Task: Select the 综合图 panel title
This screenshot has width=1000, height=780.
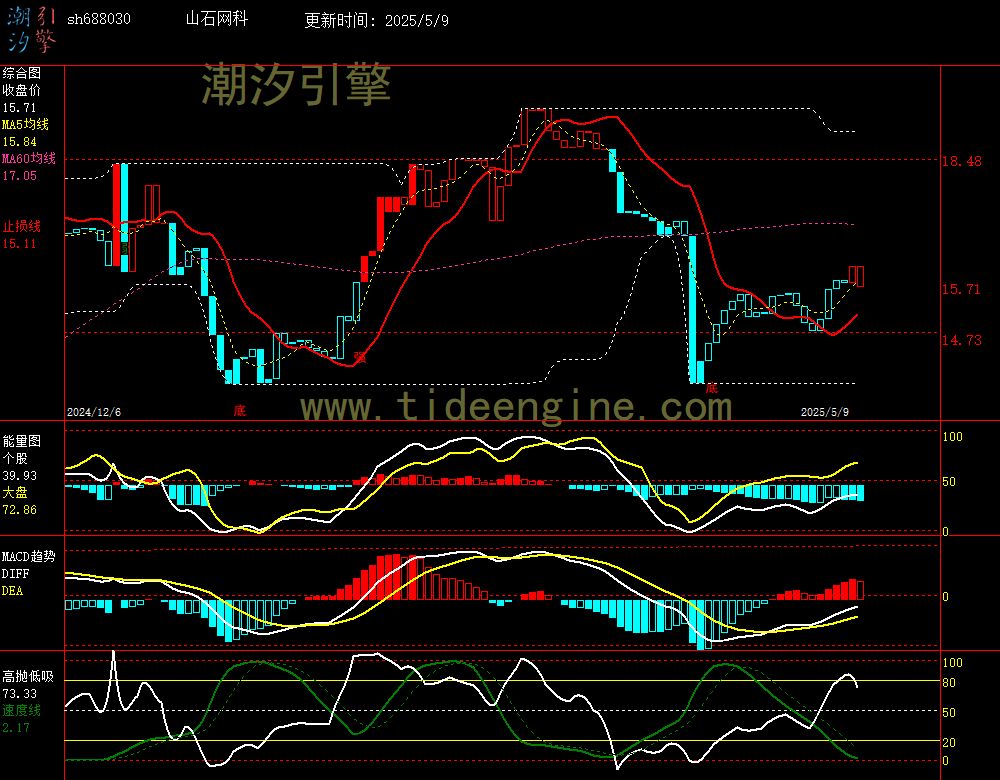Action: (x=21, y=73)
